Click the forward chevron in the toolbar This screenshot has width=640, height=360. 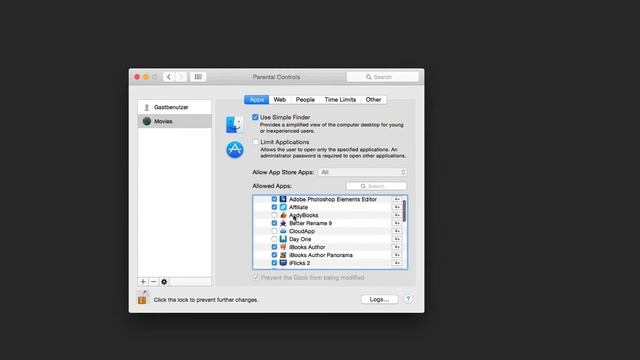pyautogui.click(x=181, y=77)
